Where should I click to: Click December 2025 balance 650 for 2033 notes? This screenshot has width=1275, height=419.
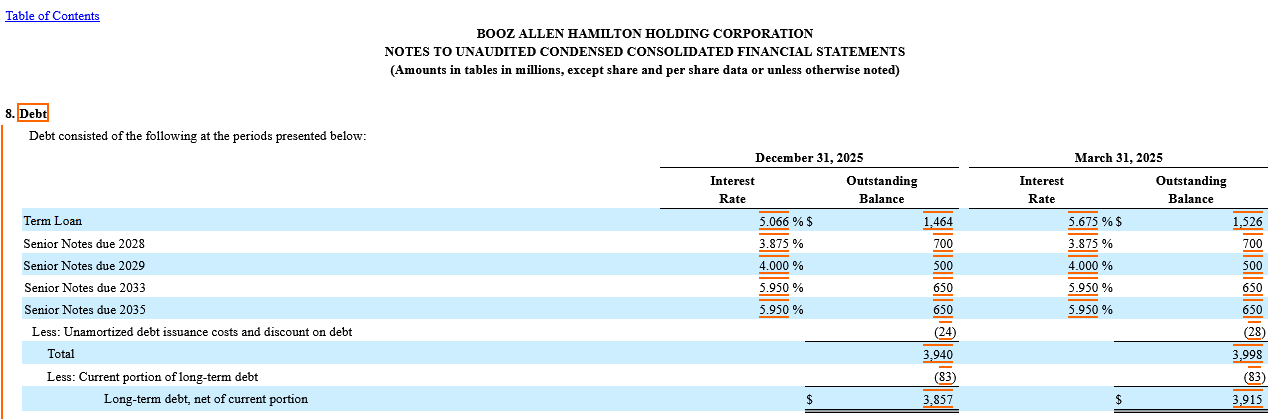coord(944,287)
